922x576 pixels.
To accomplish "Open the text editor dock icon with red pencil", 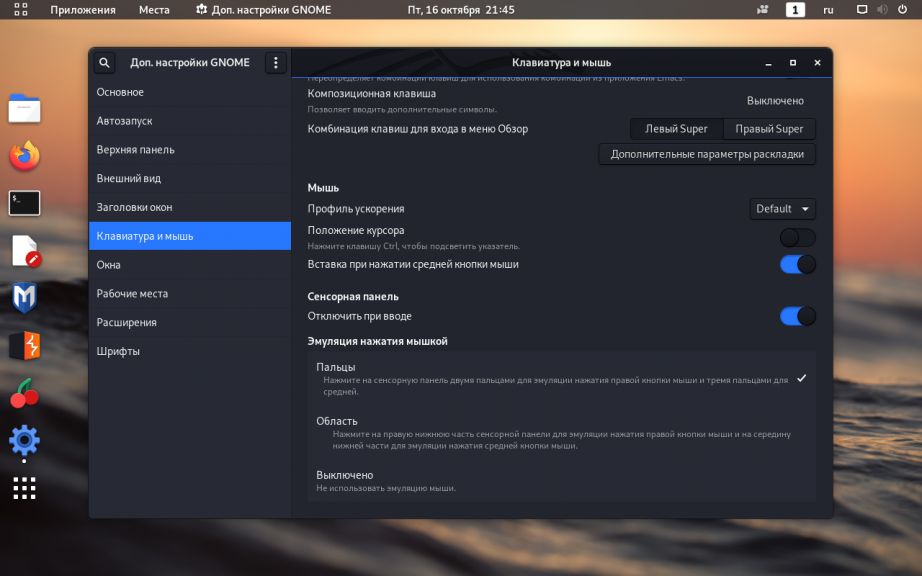I will click(x=25, y=251).
